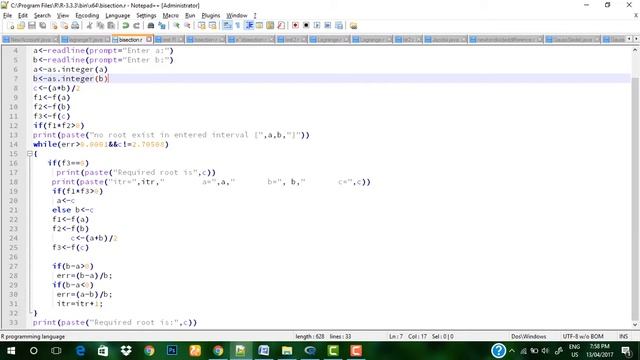Toggle Show All Characters paragraph icon

tap(238, 26)
